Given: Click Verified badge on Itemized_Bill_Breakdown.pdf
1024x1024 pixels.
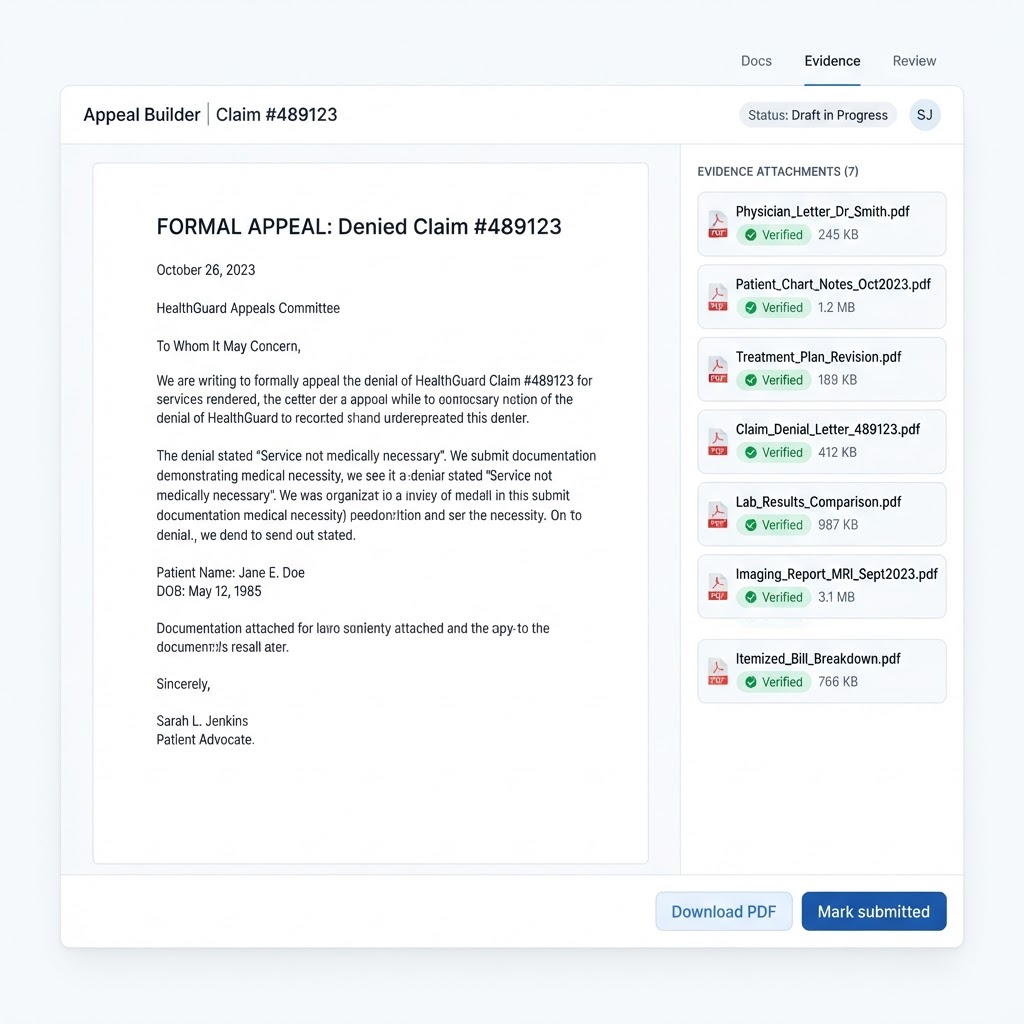Looking at the screenshot, I should (774, 682).
